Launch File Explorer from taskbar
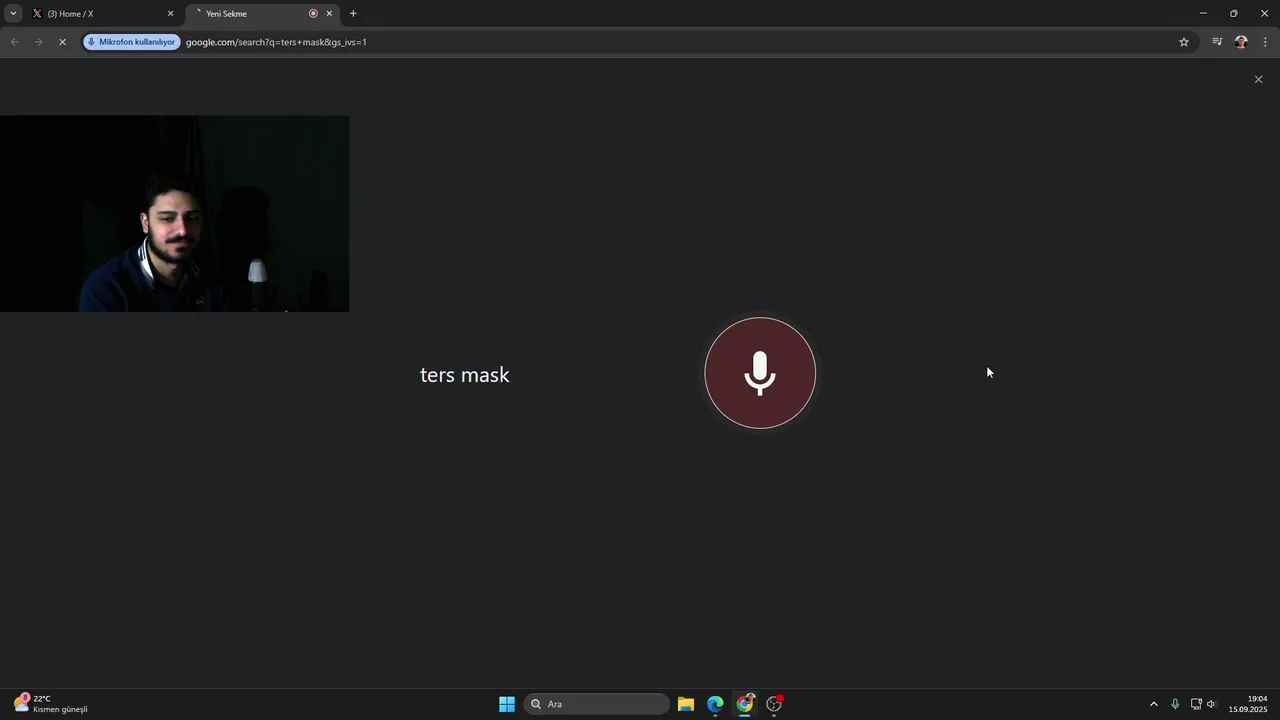This screenshot has width=1280, height=720. 686,704
